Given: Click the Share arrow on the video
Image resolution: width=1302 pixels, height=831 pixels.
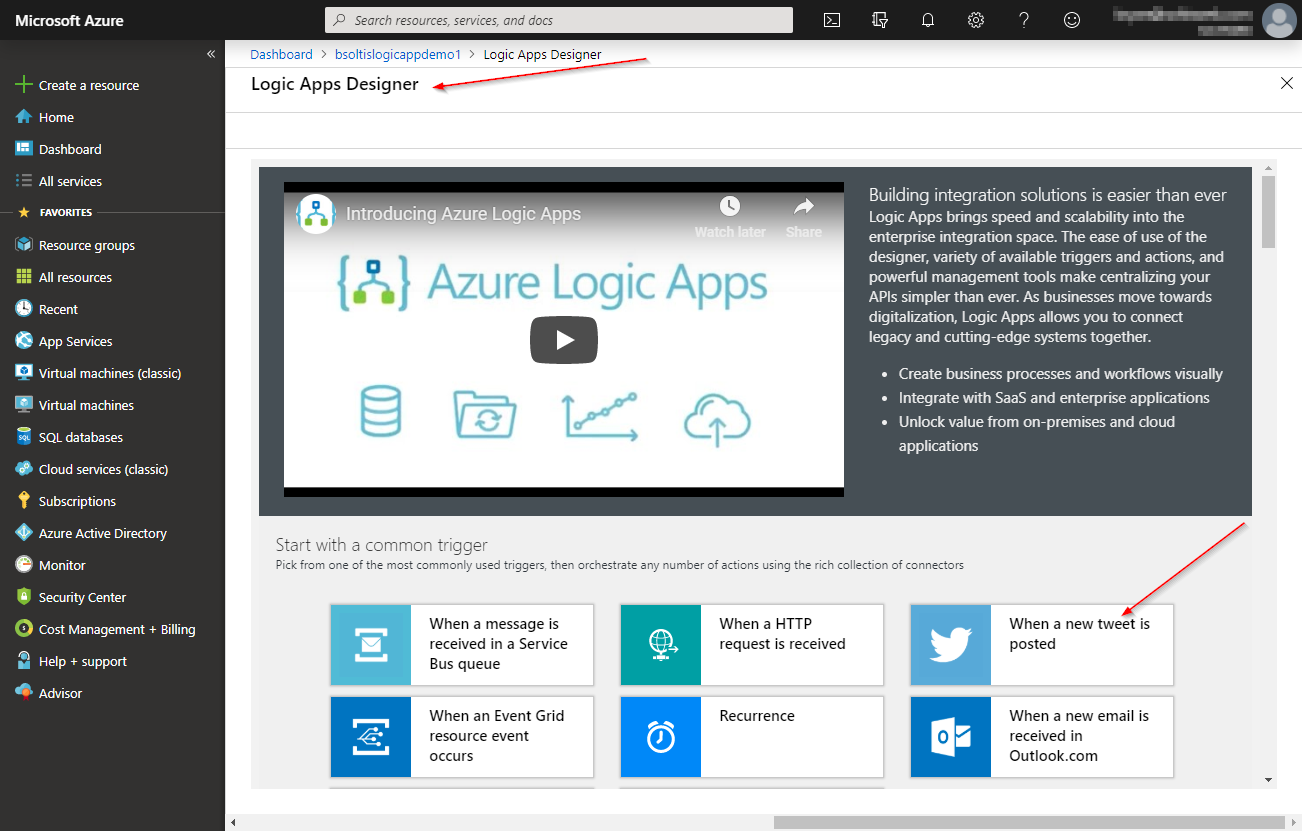Looking at the screenshot, I should pos(803,217).
